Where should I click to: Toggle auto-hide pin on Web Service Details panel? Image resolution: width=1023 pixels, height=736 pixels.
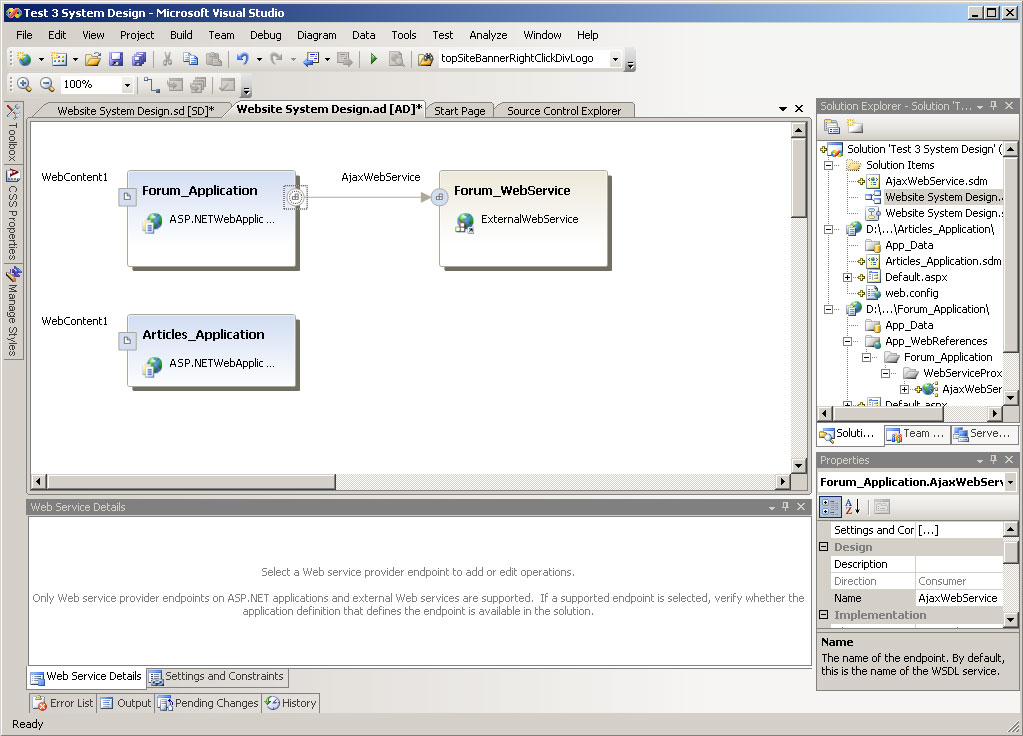(786, 507)
